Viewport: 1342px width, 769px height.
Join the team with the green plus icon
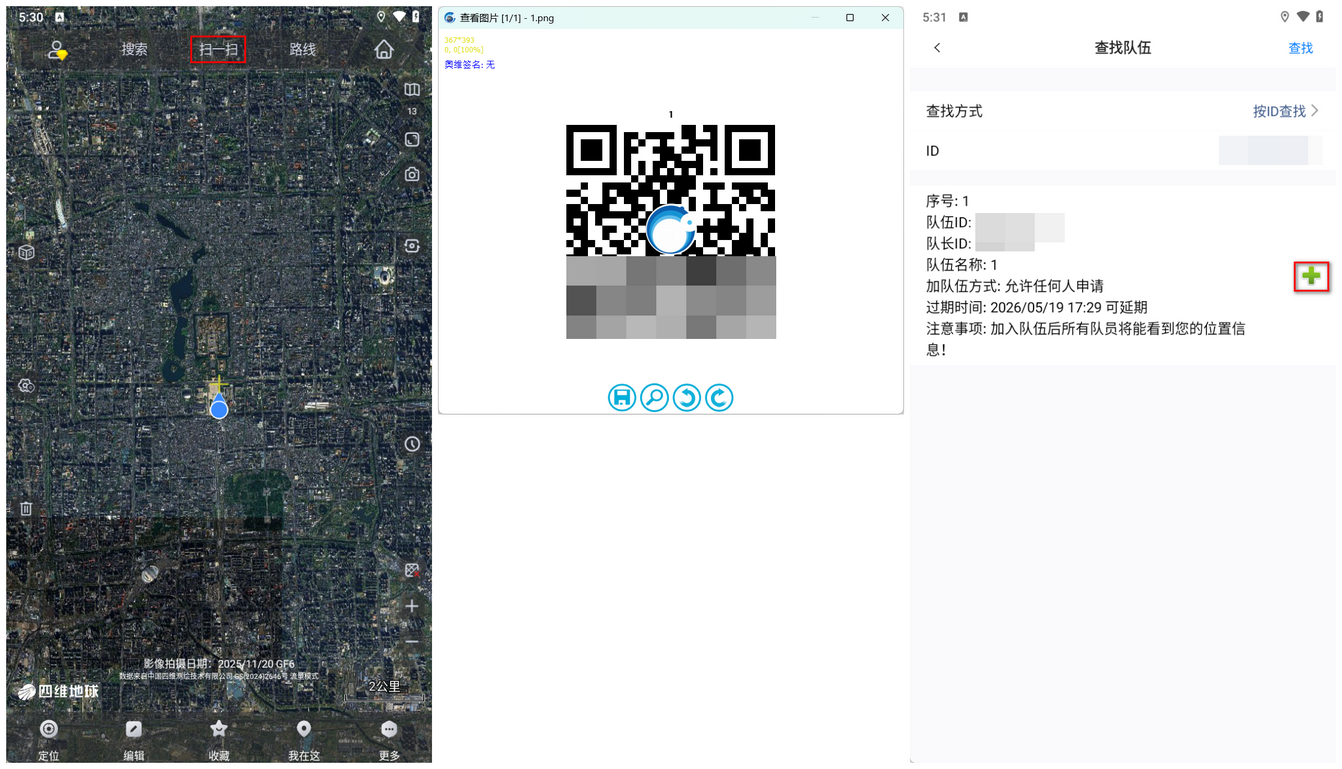[x=1311, y=276]
